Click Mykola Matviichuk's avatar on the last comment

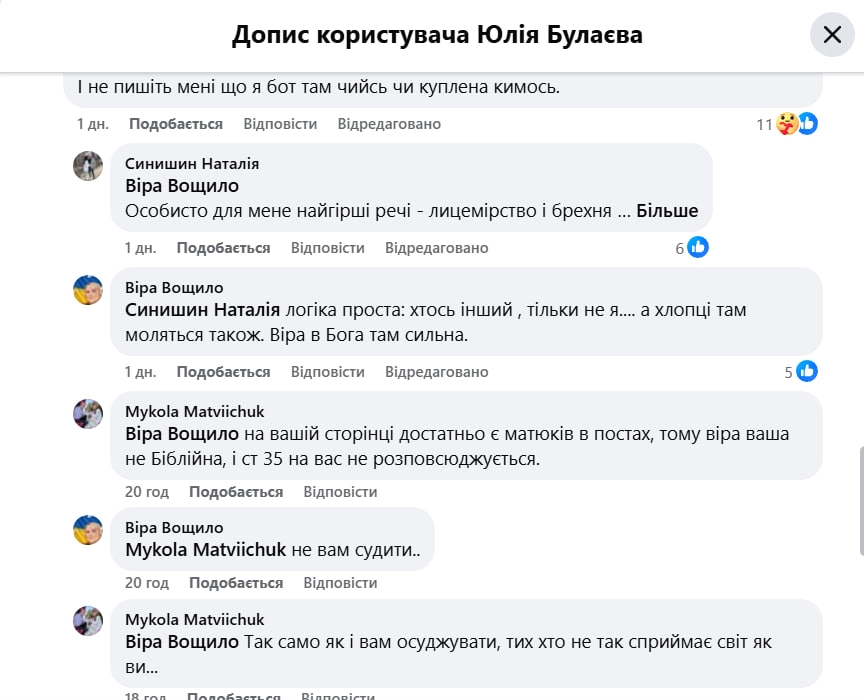tap(88, 621)
